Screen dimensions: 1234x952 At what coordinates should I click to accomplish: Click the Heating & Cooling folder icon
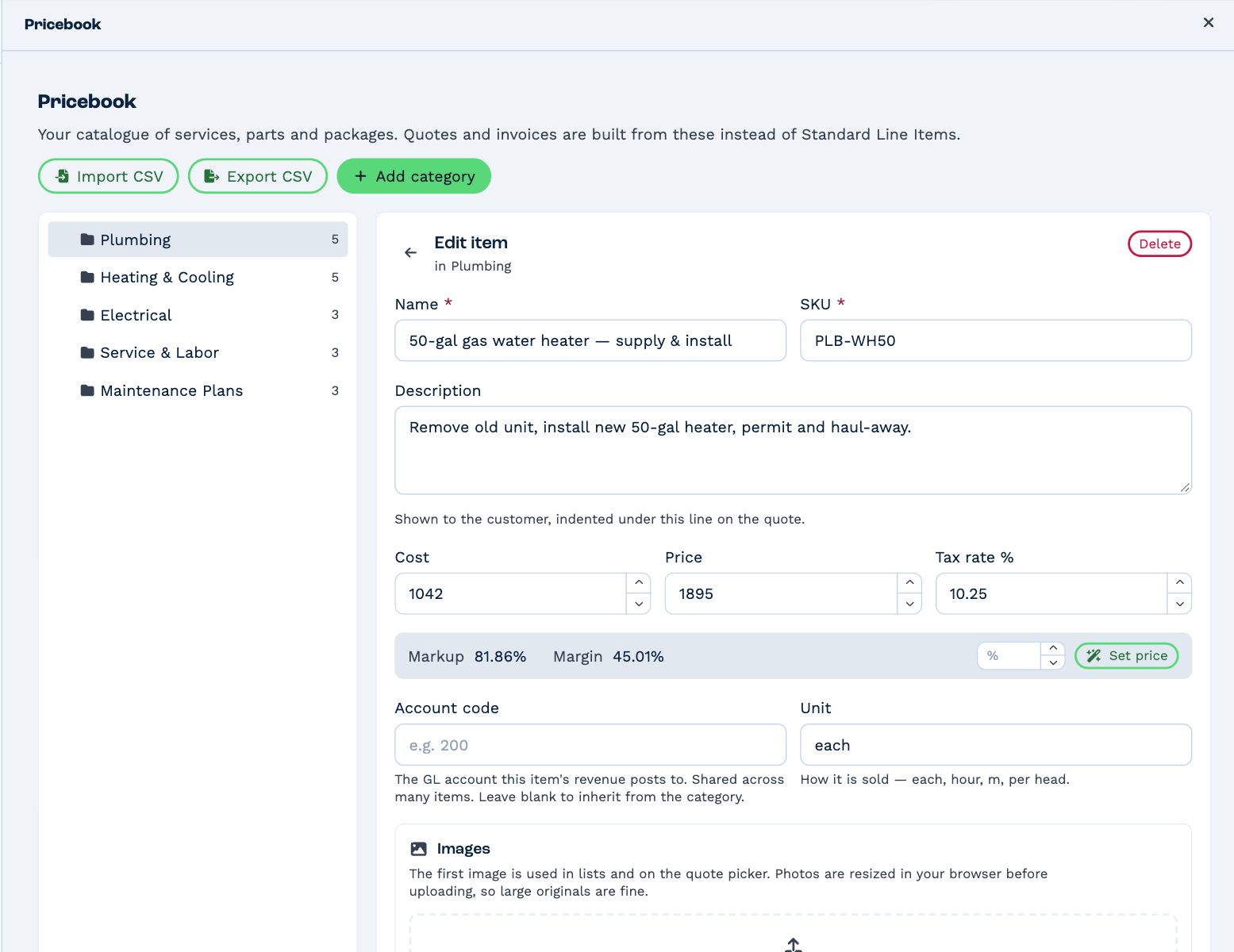(x=87, y=277)
